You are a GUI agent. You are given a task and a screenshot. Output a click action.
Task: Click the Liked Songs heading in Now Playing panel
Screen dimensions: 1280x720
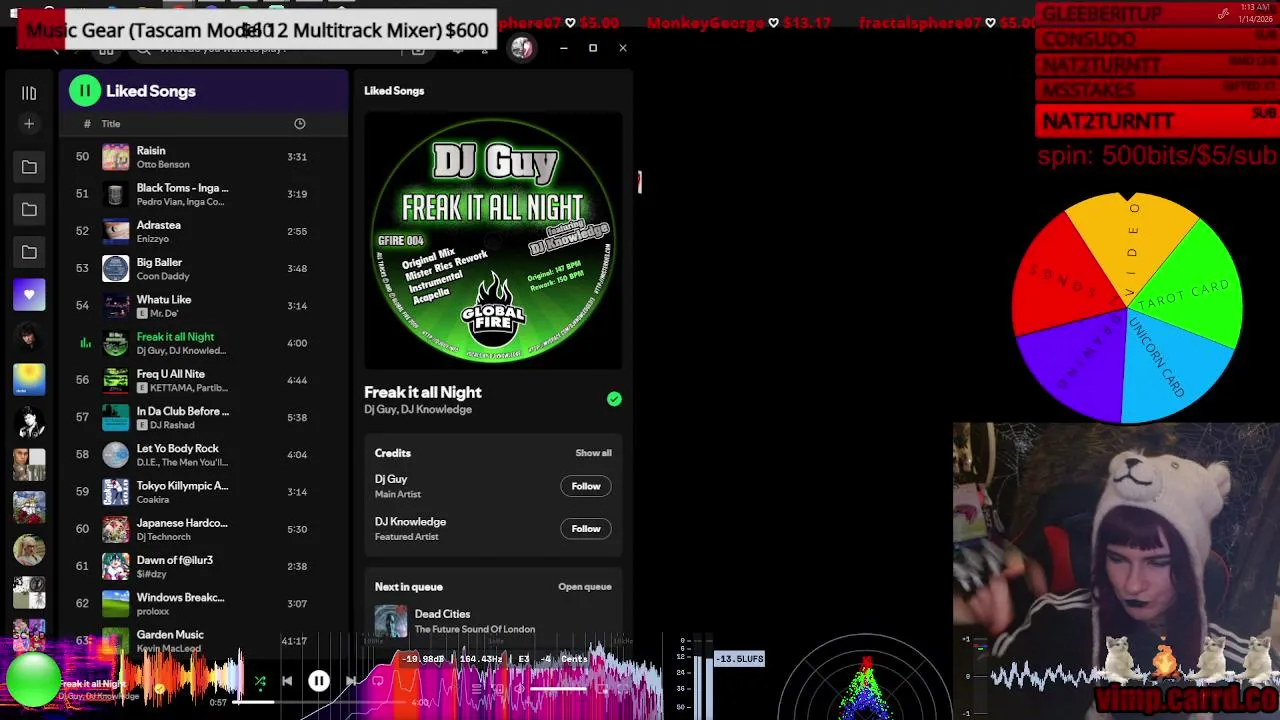tap(394, 91)
